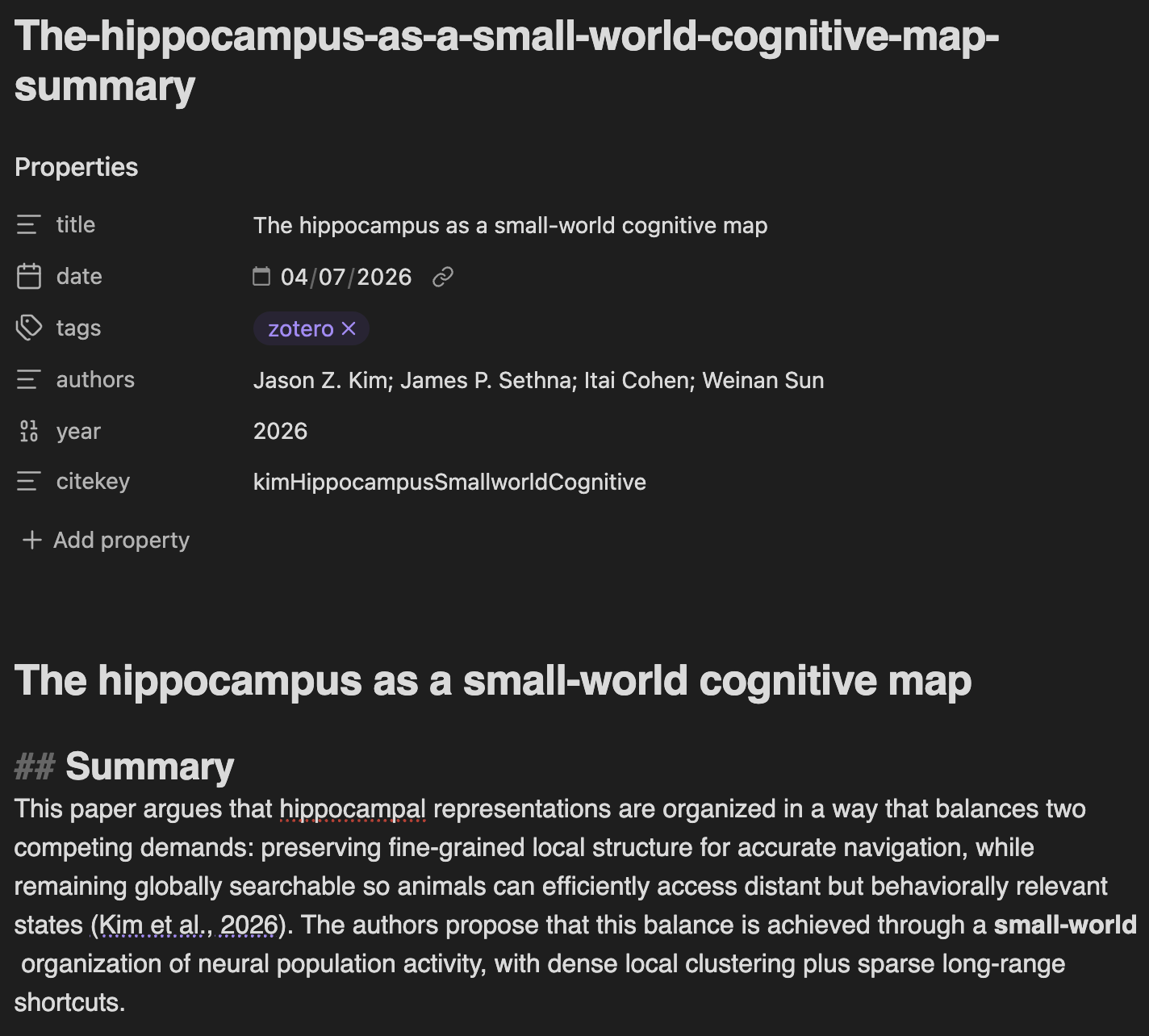Viewport: 1149px width, 1036px height.
Task: Click the underlined misspelled word hippocampal
Action: [353, 808]
